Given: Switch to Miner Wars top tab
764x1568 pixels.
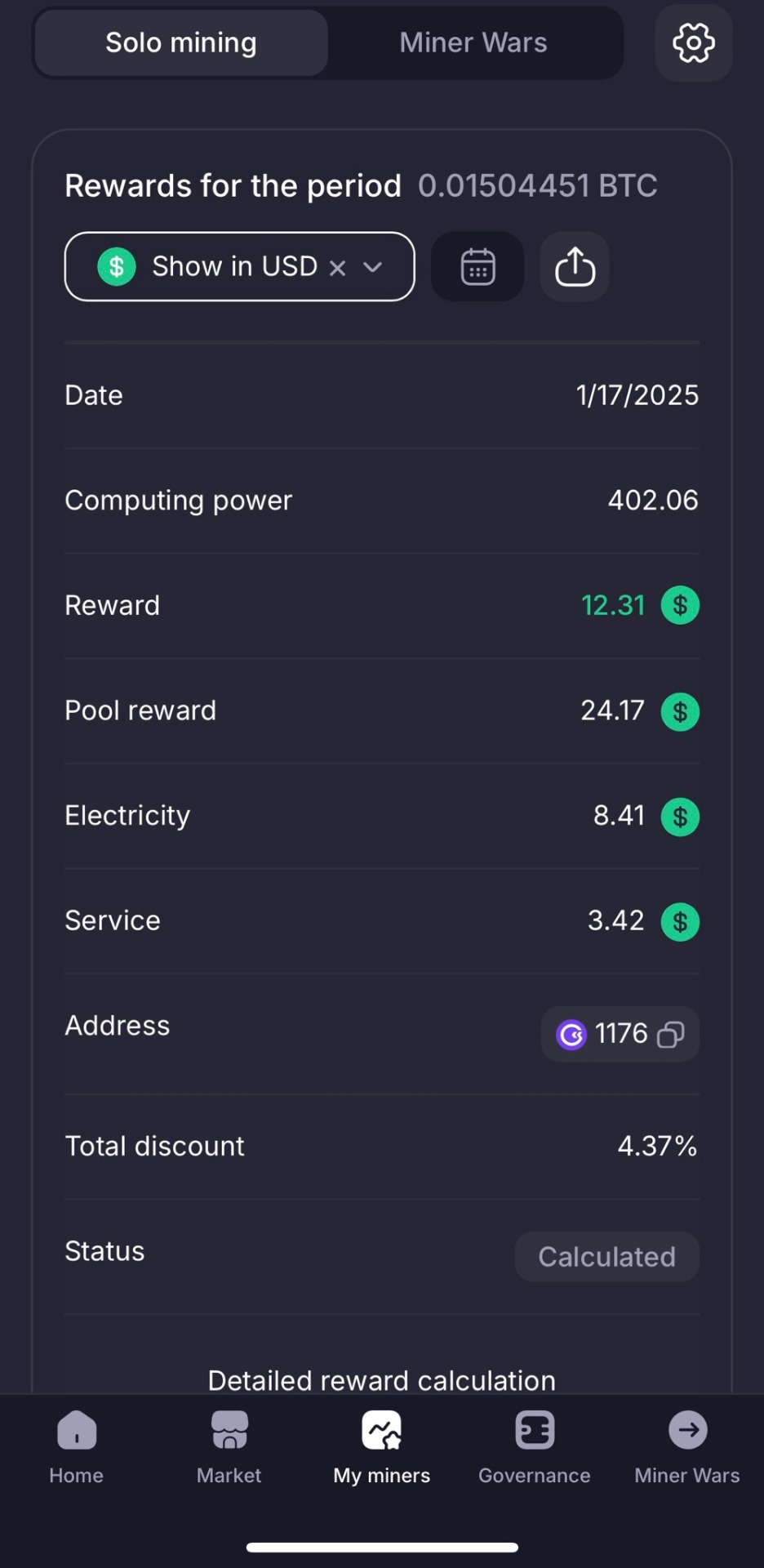Looking at the screenshot, I should tap(473, 42).
